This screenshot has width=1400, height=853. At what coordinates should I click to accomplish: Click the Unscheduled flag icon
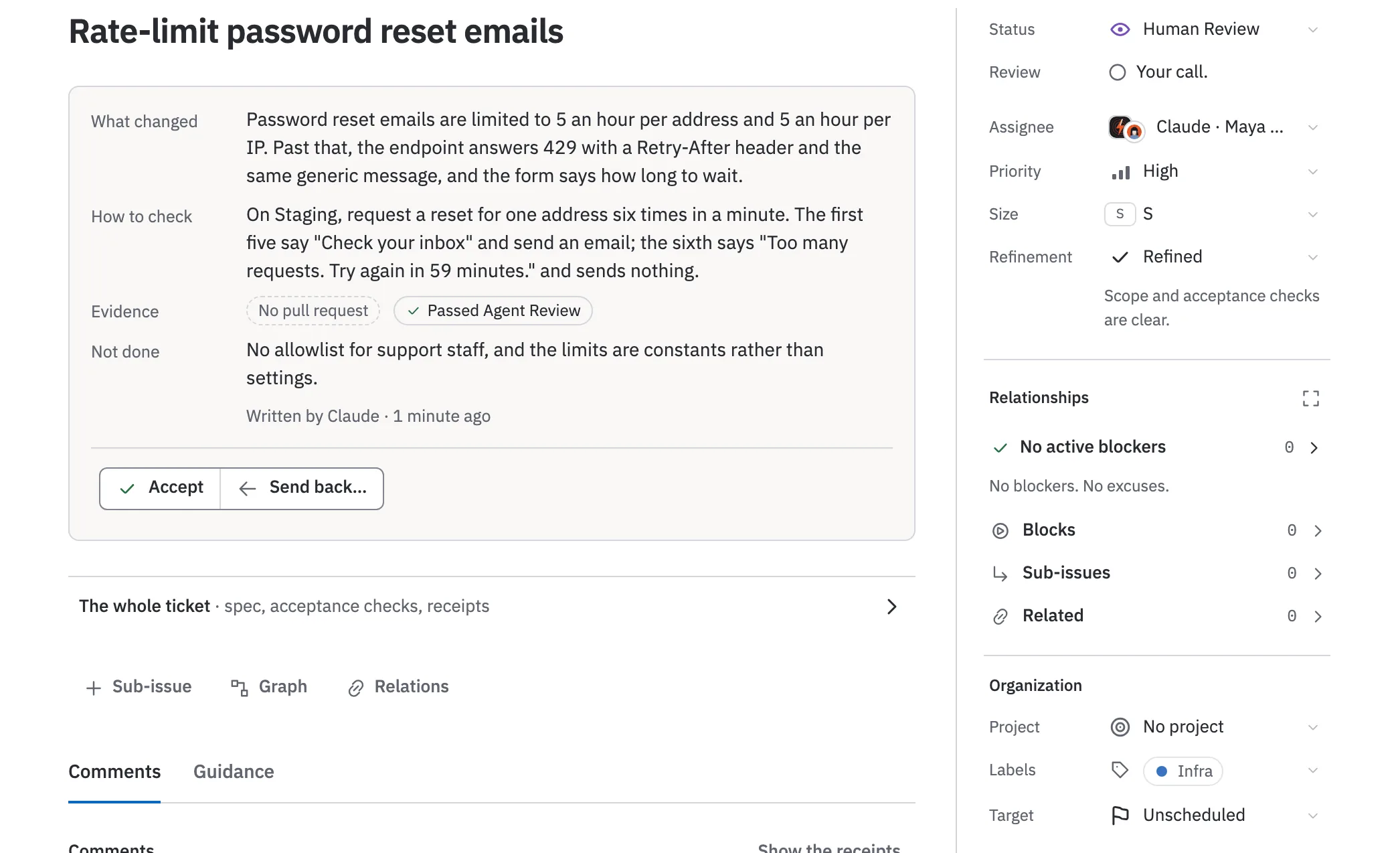coord(1120,816)
